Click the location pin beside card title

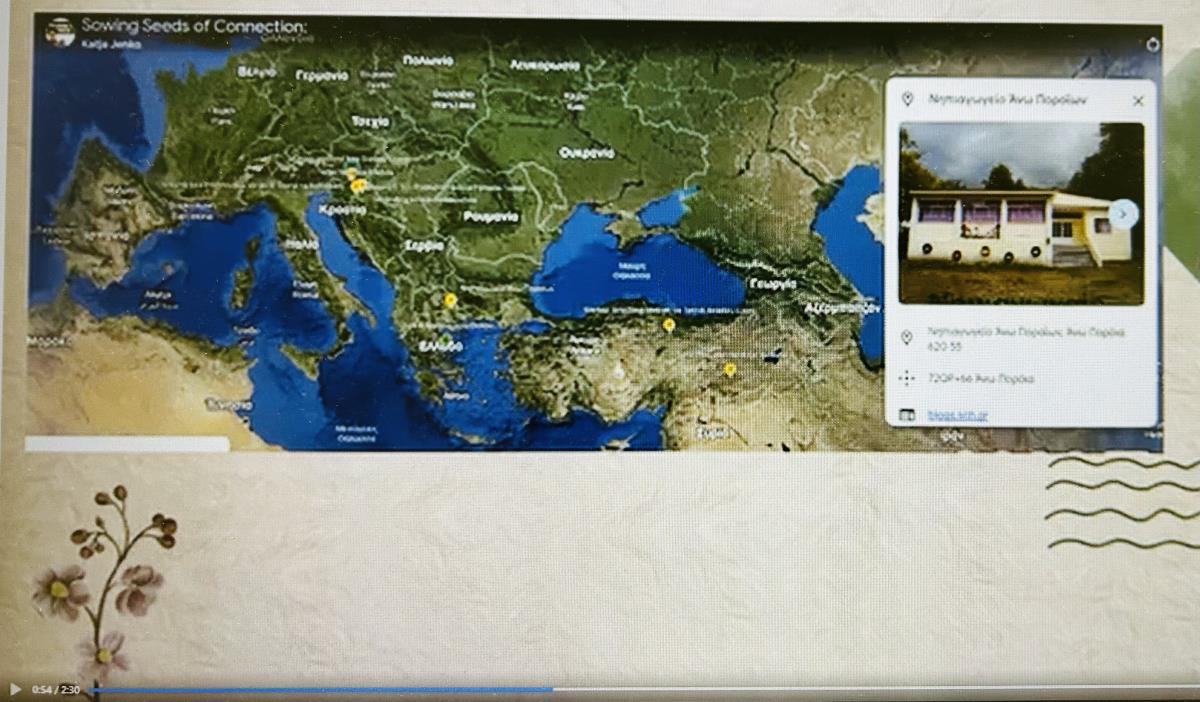(x=907, y=100)
